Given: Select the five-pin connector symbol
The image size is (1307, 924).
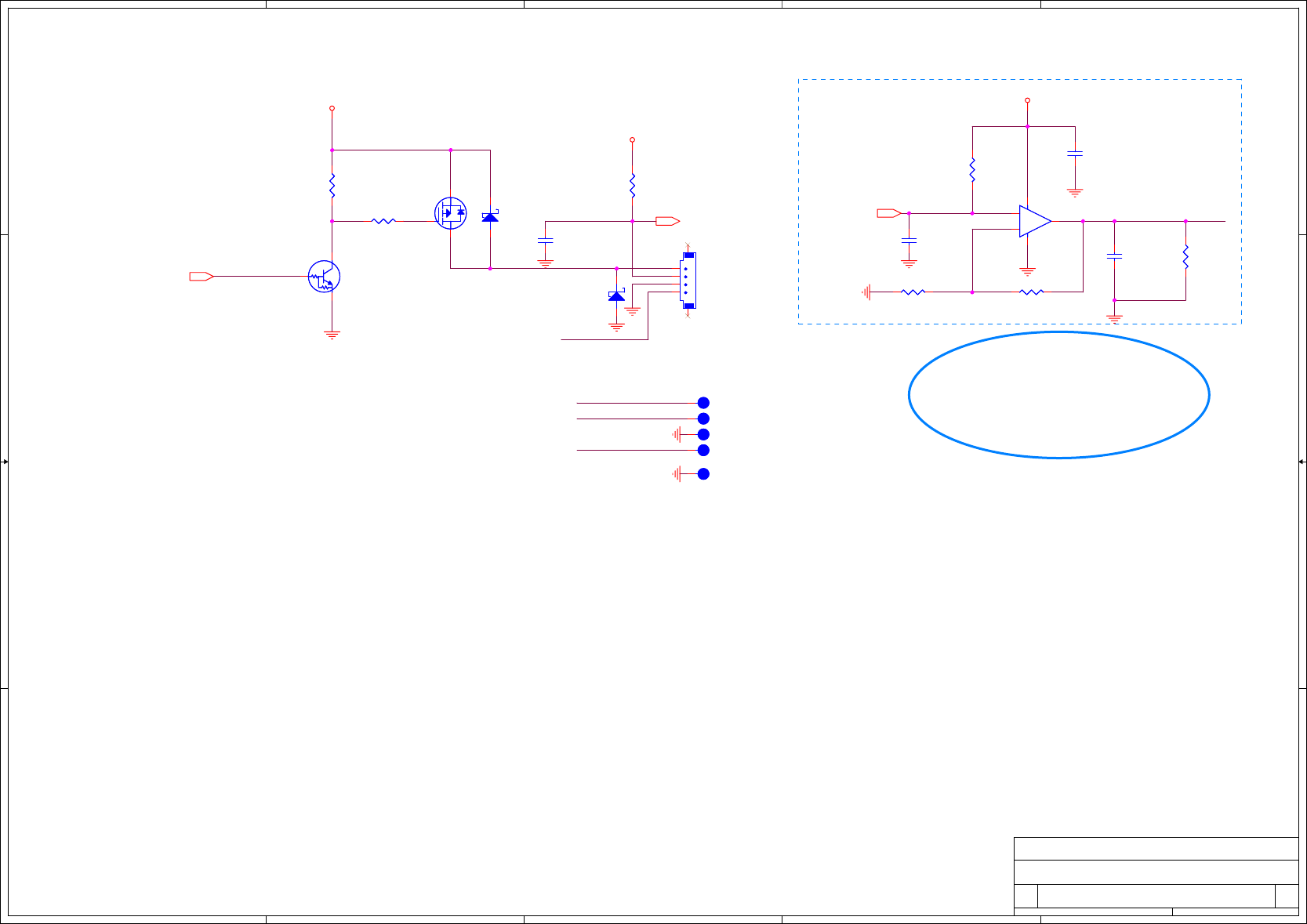Looking at the screenshot, I should (688, 281).
